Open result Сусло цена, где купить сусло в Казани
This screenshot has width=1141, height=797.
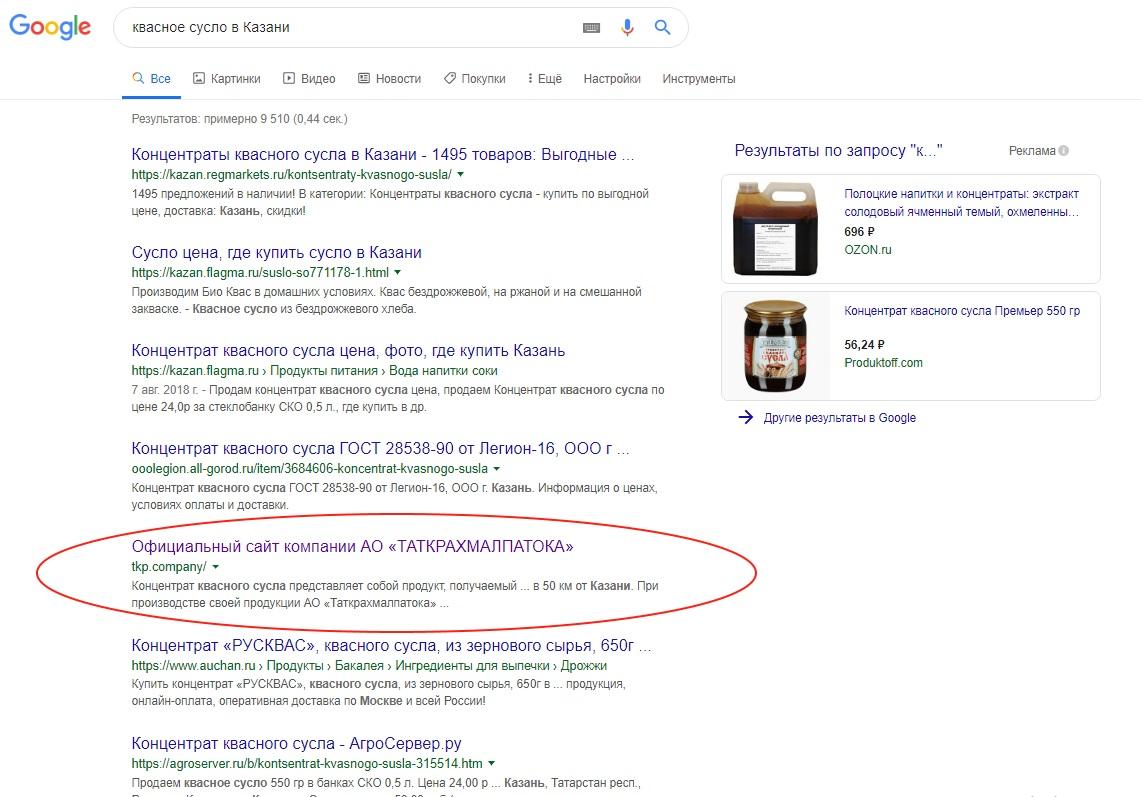pos(277,253)
